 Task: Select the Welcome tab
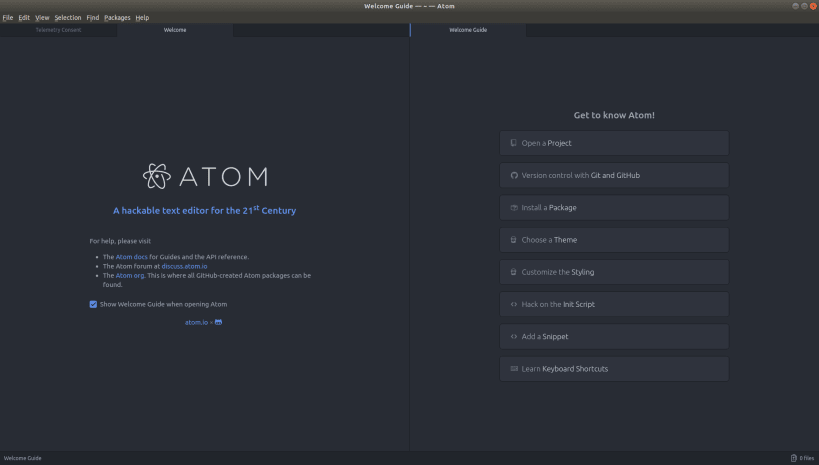175,30
